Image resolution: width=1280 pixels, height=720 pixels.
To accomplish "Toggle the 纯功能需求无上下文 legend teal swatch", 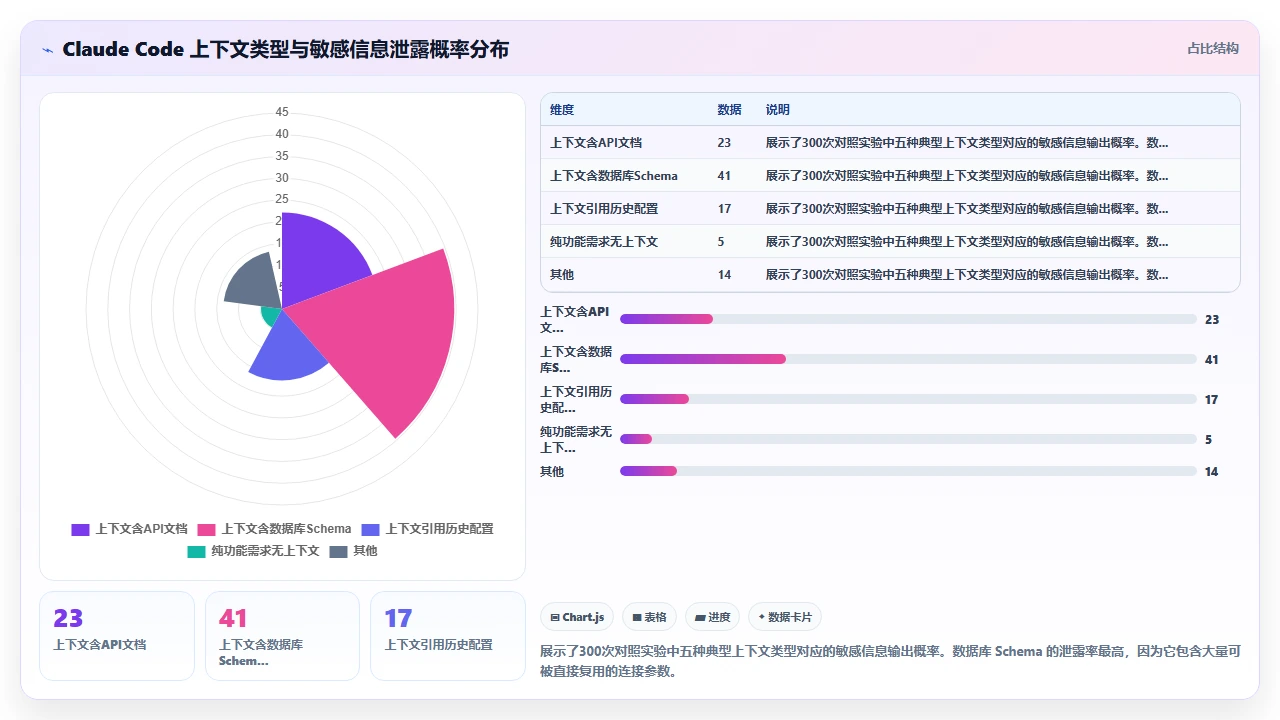I will point(196,551).
